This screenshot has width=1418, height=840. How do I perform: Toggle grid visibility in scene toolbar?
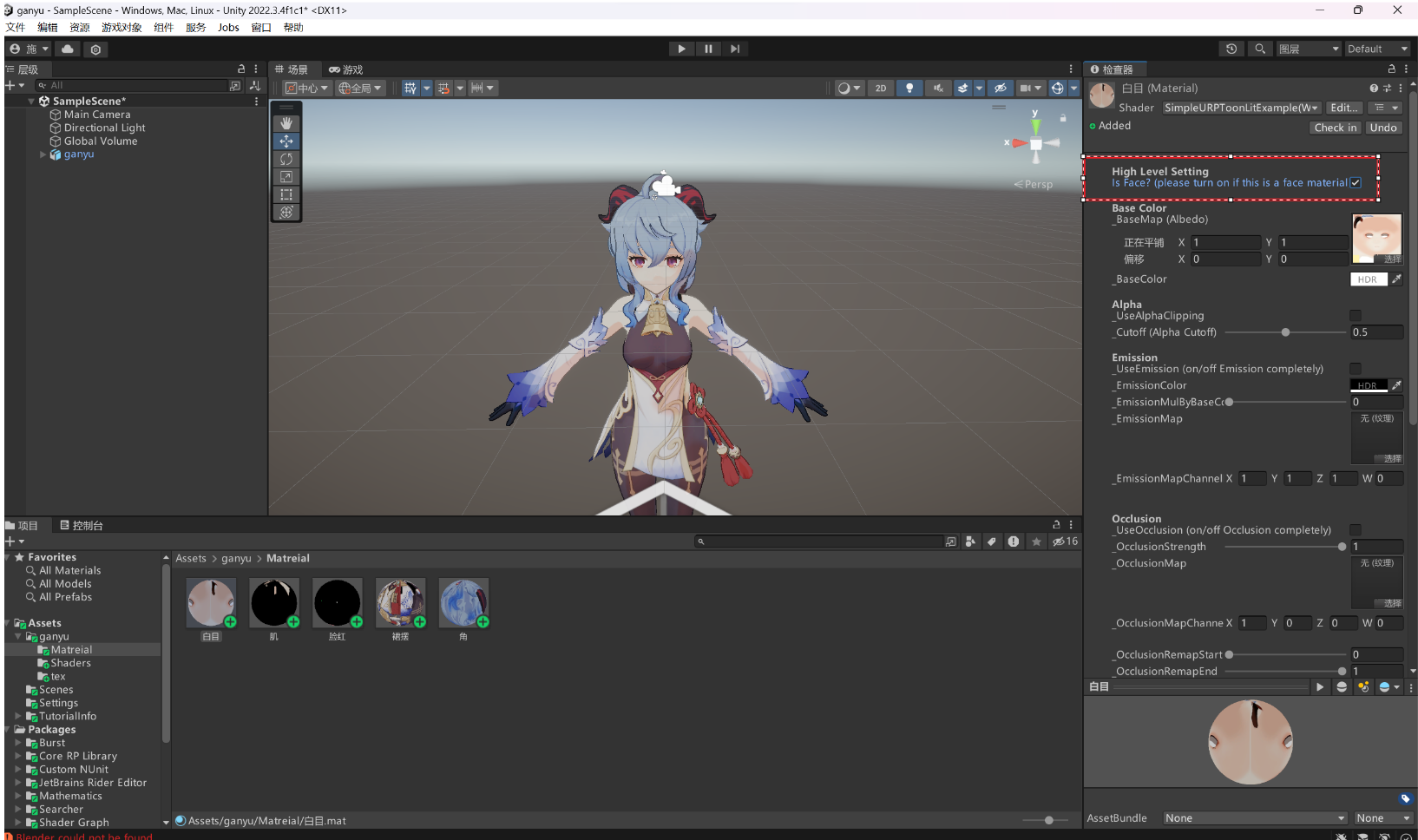coord(410,88)
